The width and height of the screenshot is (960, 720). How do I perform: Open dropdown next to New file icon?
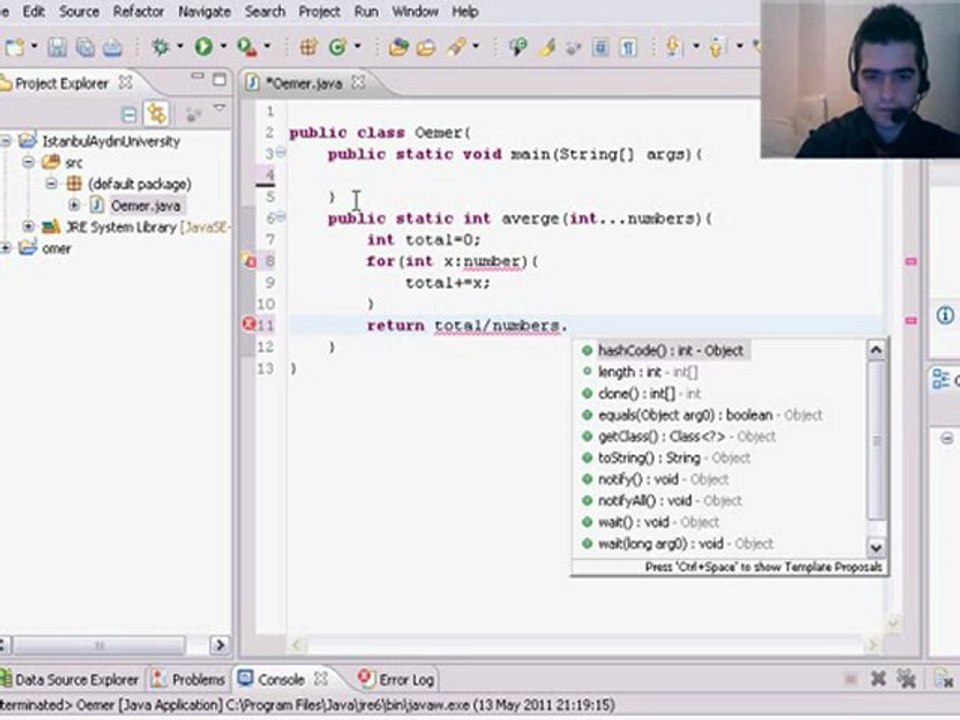point(34,47)
